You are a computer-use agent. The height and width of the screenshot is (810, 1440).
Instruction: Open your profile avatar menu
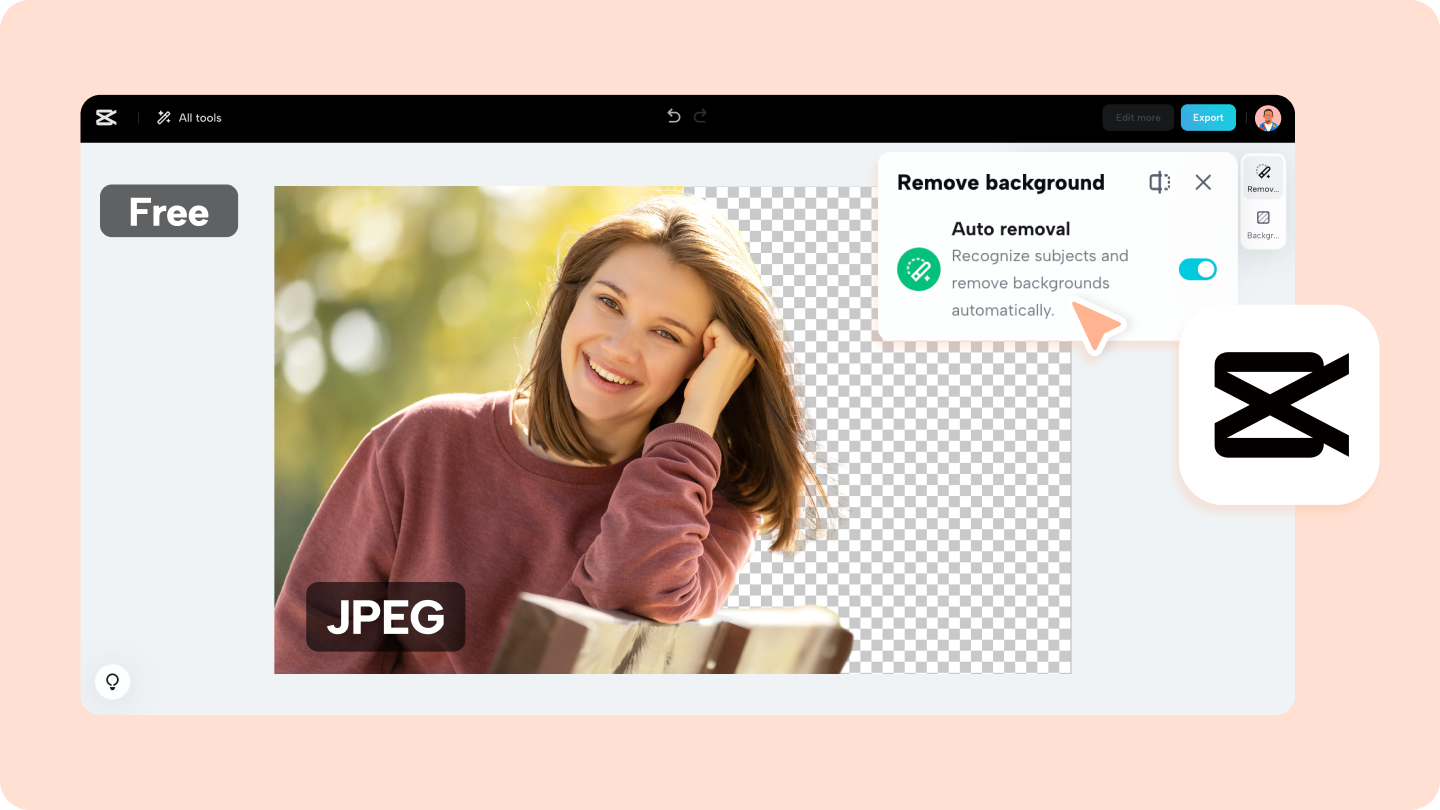(x=1266, y=117)
